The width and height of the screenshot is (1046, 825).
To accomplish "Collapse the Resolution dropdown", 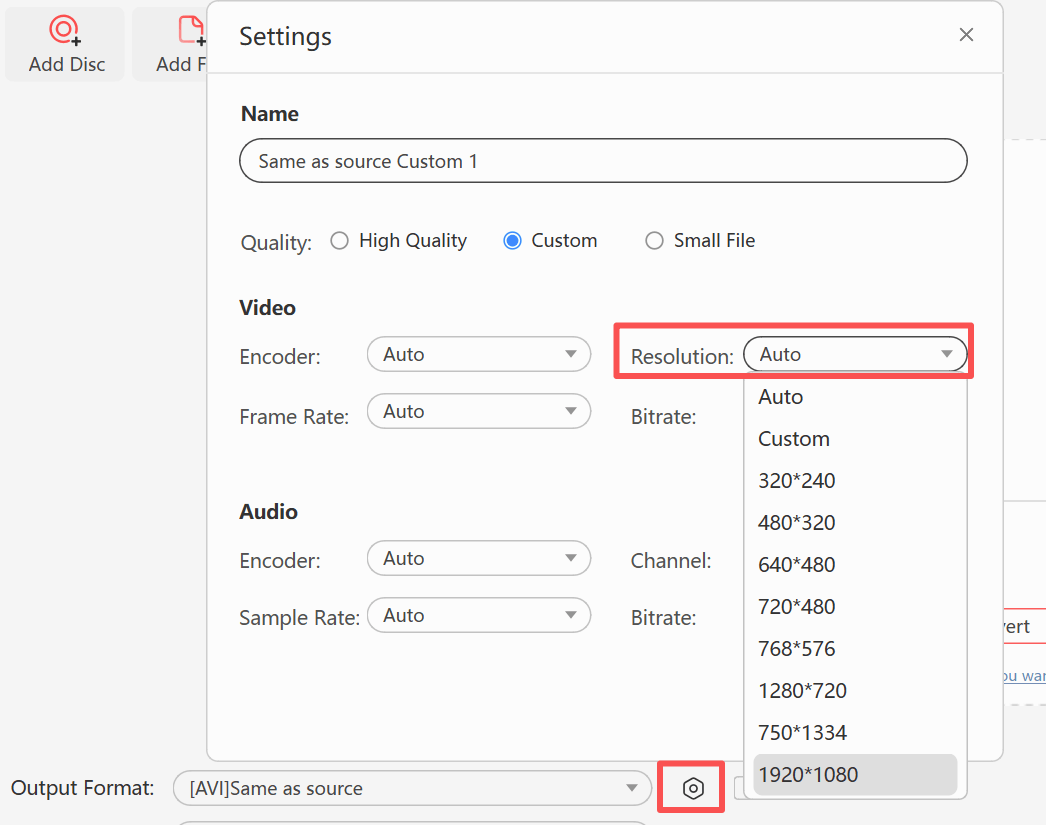I will [x=855, y=354].
